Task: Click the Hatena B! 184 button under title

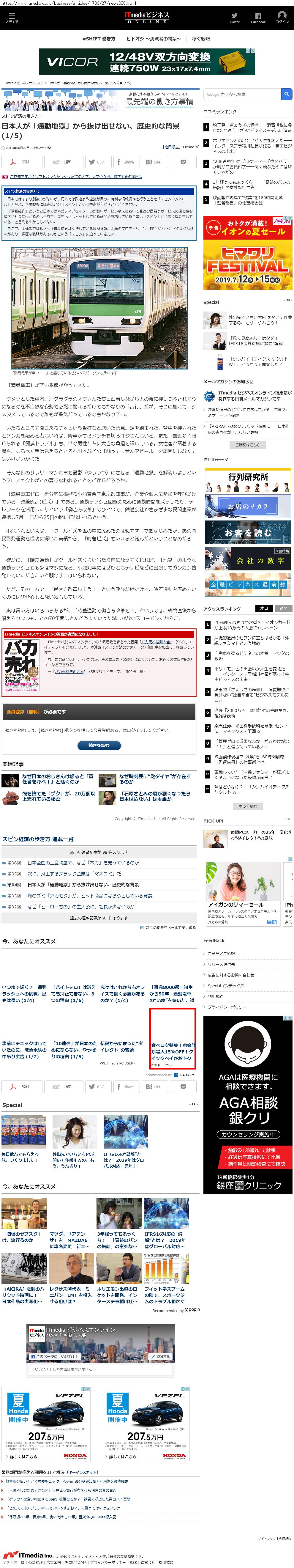Action: click(155, 162)
